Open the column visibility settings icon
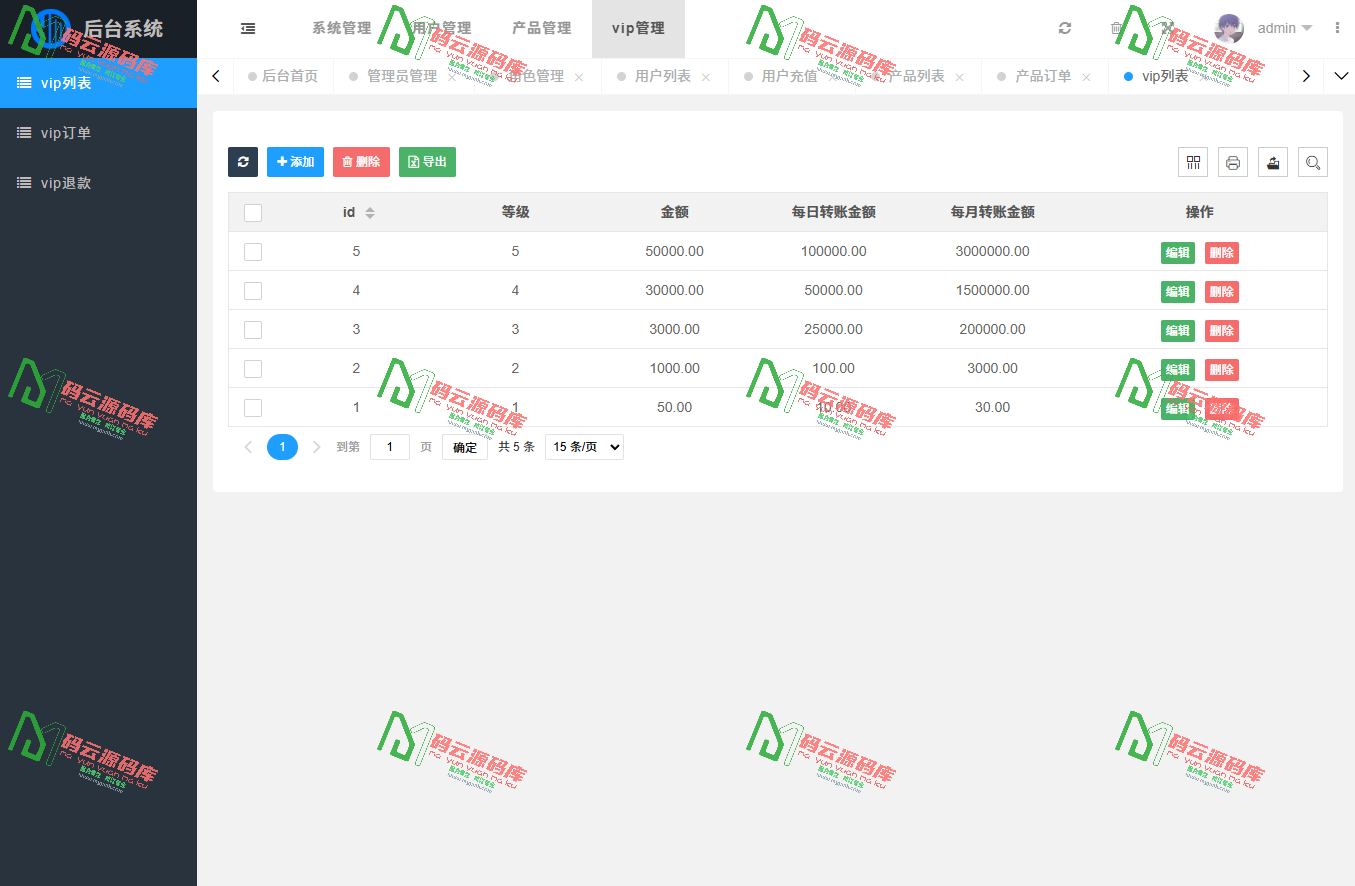This screenshot has height=886, width=1355. click(x=1192, y=161)
